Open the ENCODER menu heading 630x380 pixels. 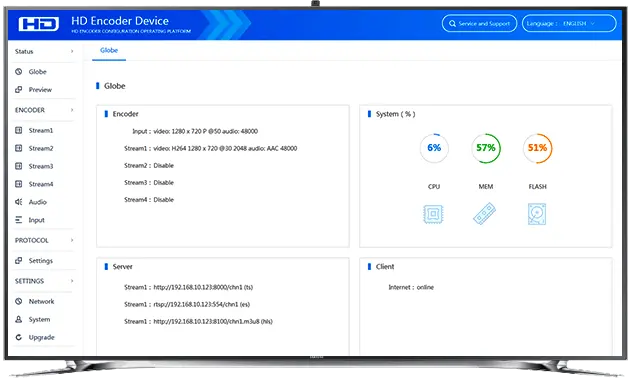pyautogui.click(x=30, y=110)
